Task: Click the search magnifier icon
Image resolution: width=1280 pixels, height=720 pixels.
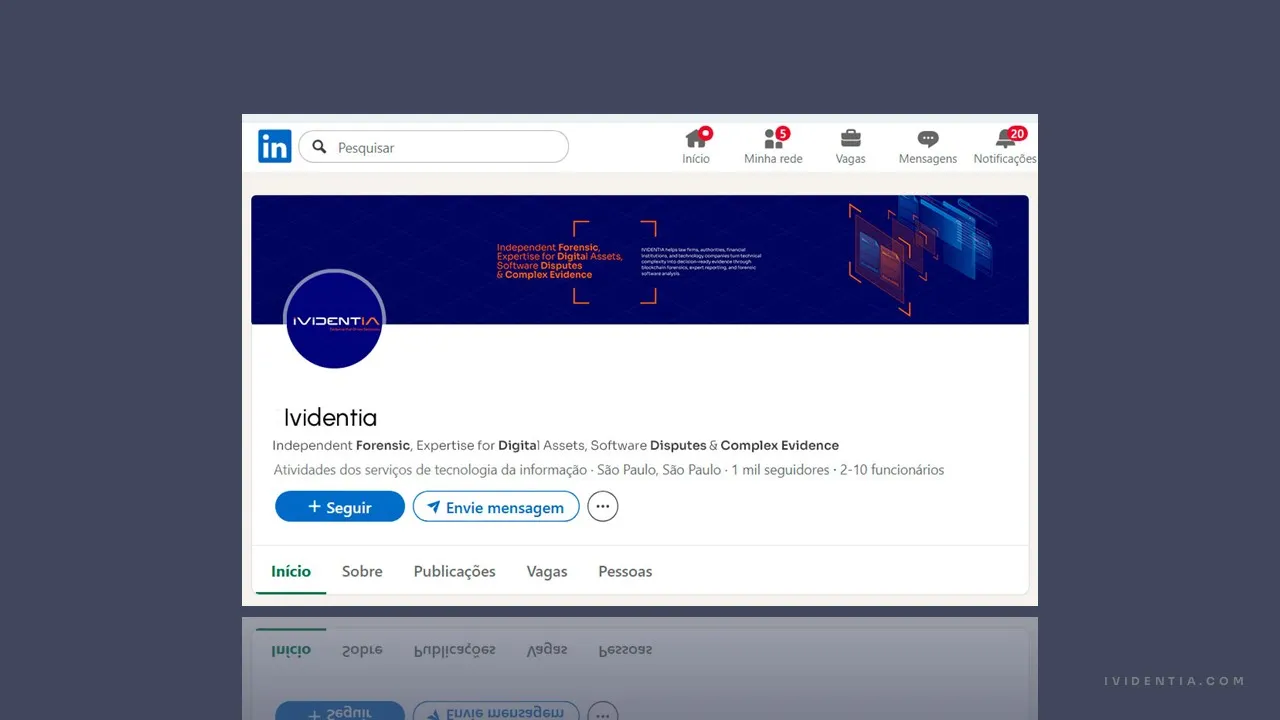Action: pyautogui.click(x=319, y=147)
